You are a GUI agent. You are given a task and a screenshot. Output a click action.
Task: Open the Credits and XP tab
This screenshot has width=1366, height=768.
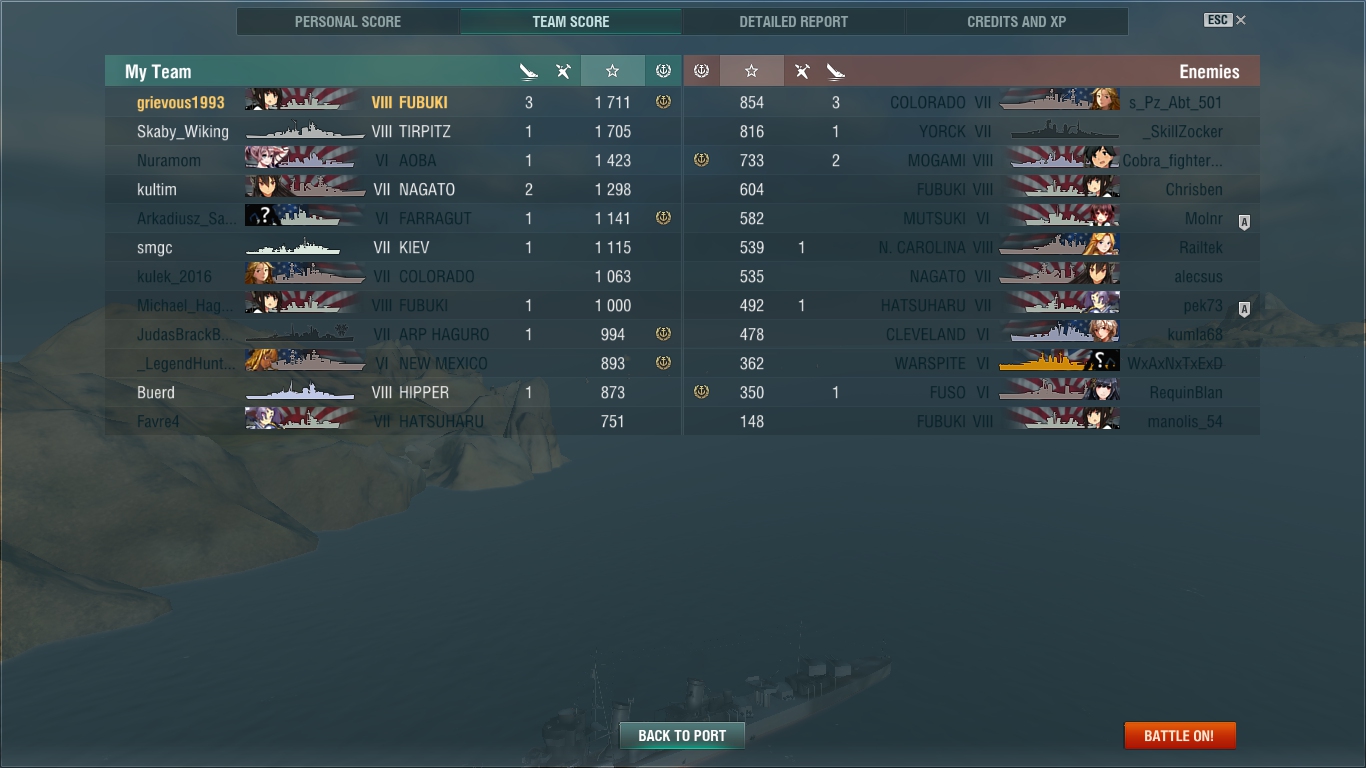[1016, 21]
